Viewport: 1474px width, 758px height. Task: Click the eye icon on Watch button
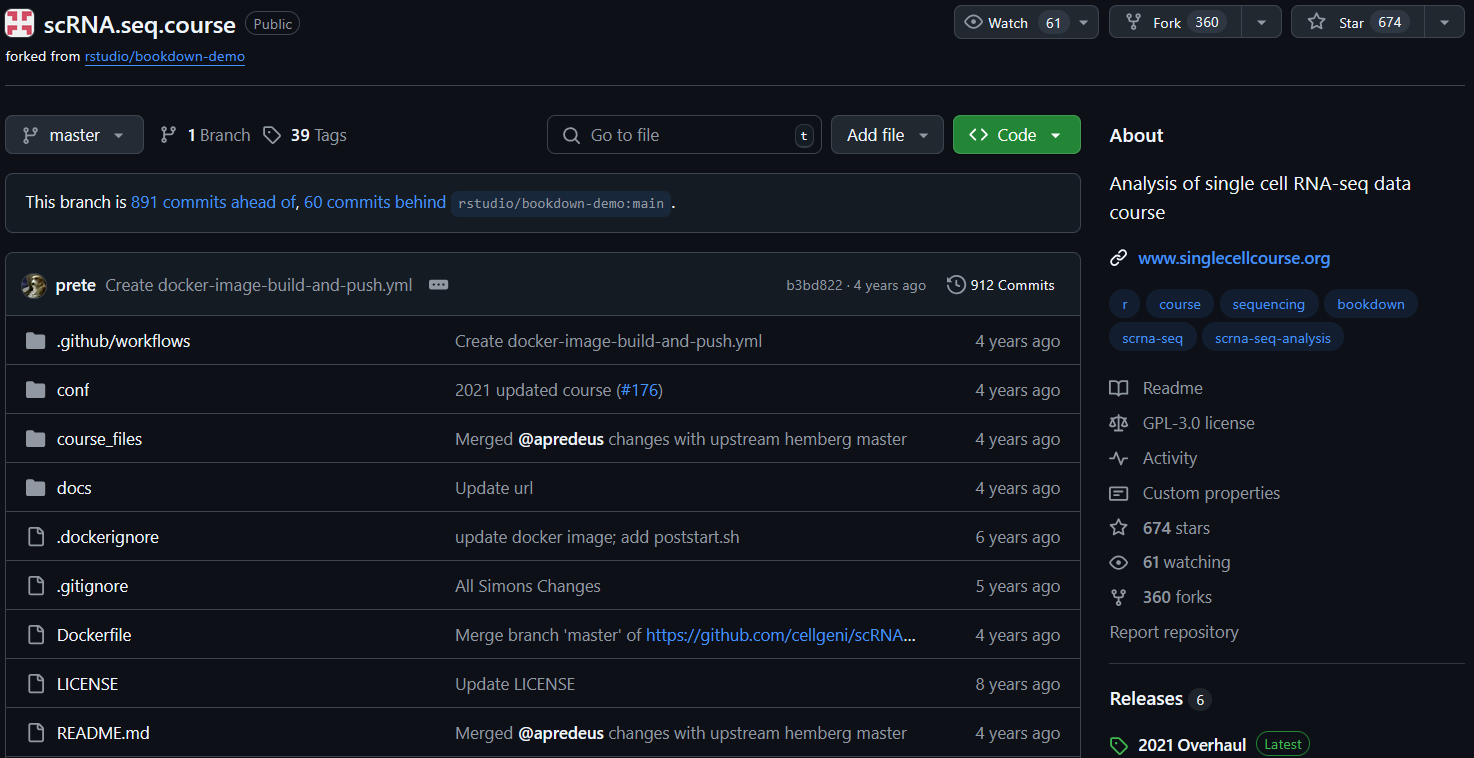pos(973,22)
